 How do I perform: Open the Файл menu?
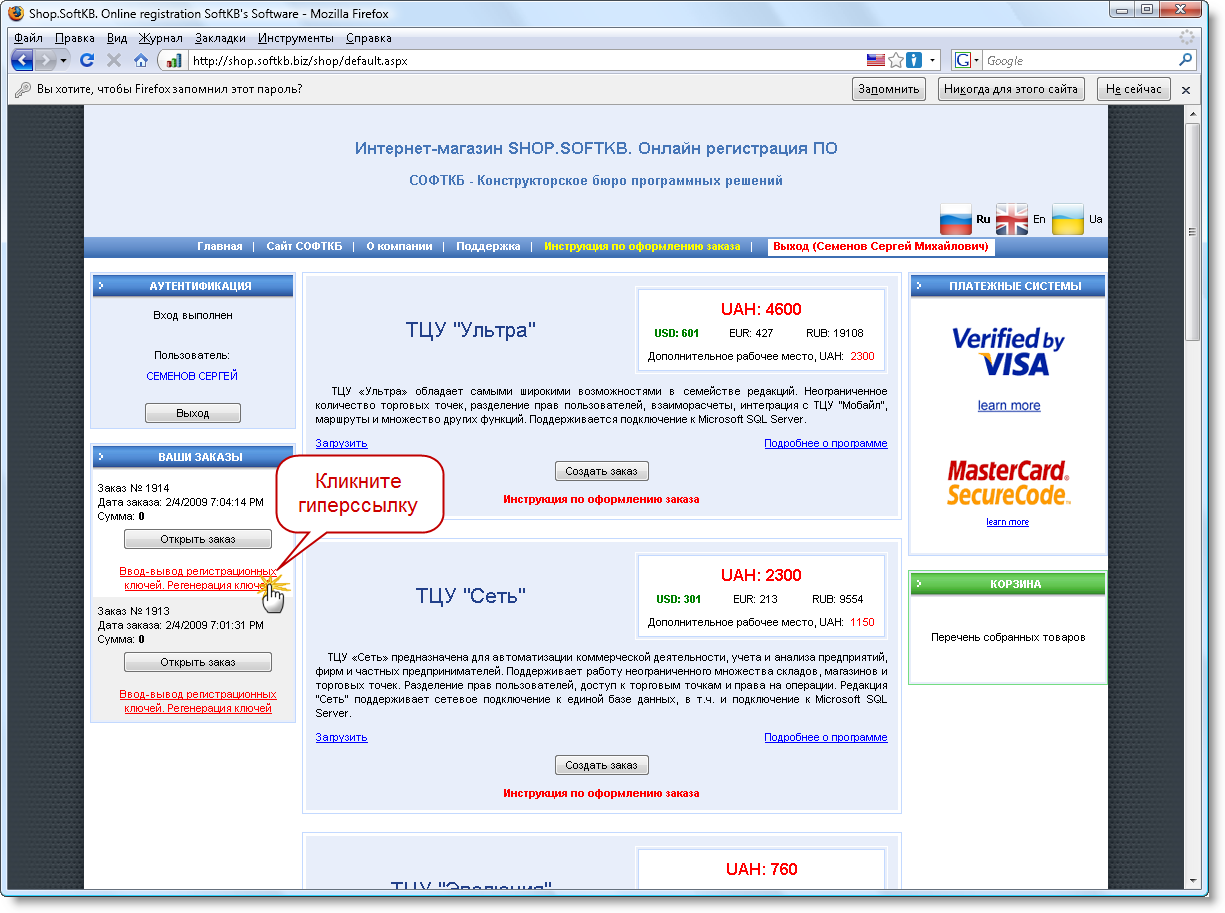[28, 38]
